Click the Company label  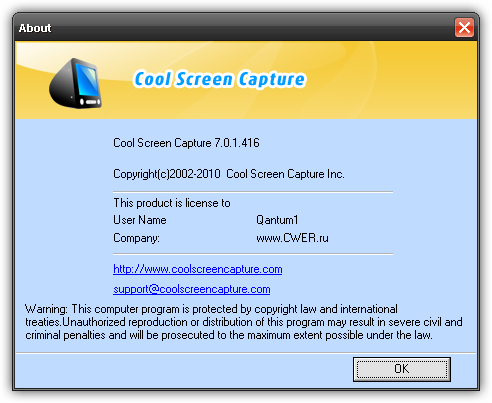[136, 238]
